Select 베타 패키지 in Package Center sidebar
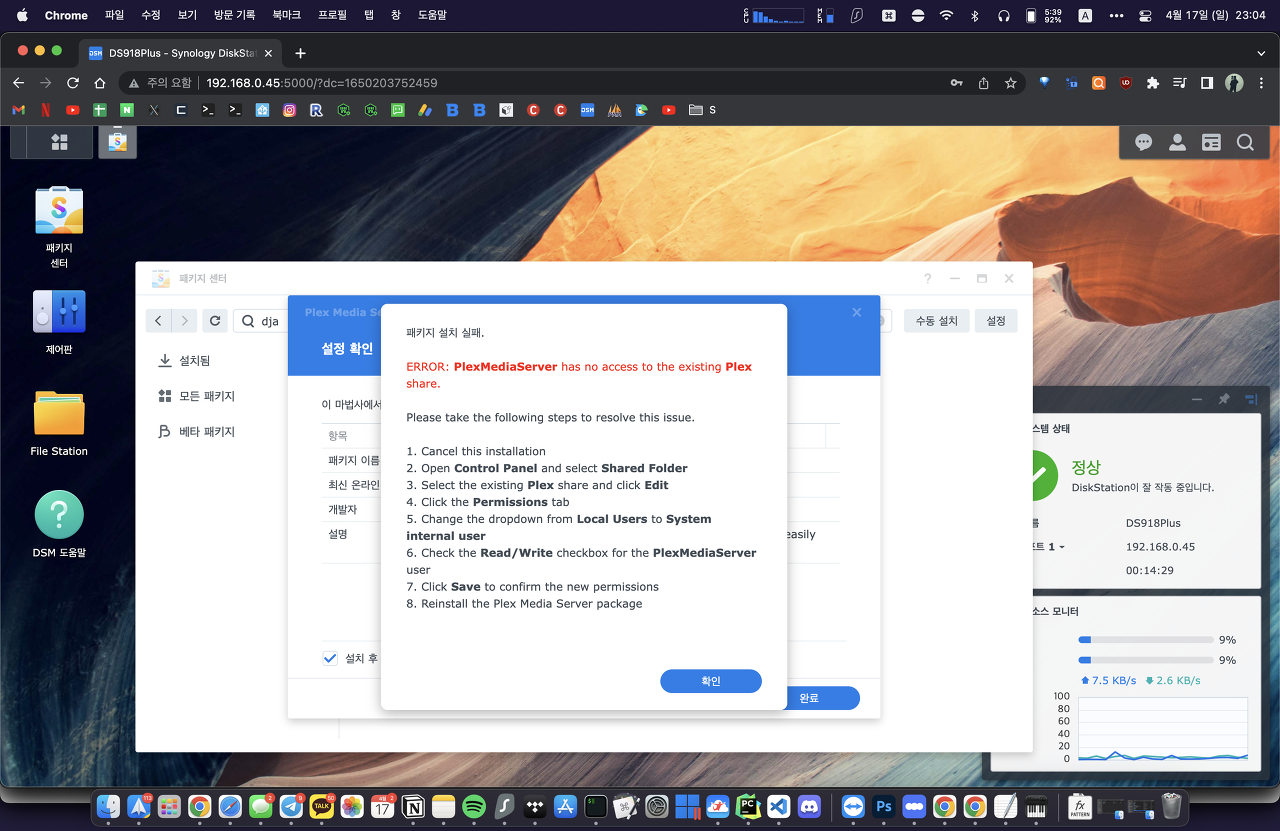1280x831 pixels. tap(197, 432)
